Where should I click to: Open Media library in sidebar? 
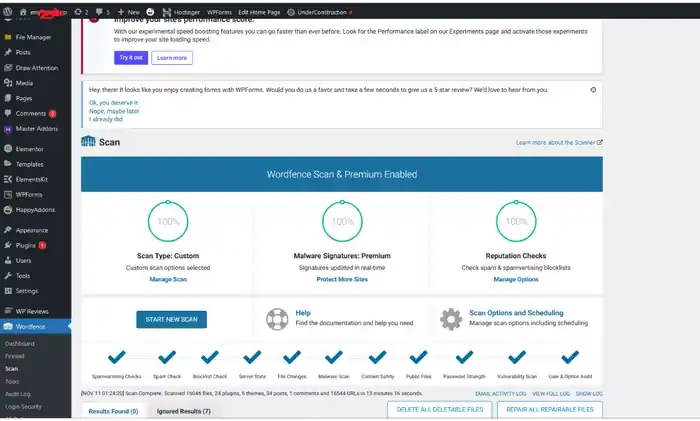click(24, 83)
